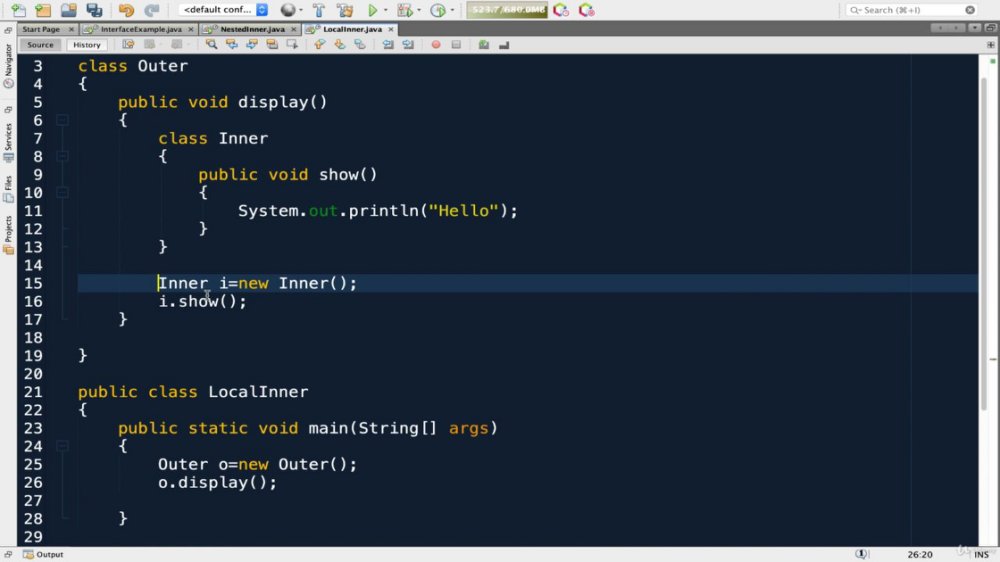Image resolution: width=1000 pixels, height=562 pixels.
Task: Open the default config dropdown
Action: coord(223,10)
